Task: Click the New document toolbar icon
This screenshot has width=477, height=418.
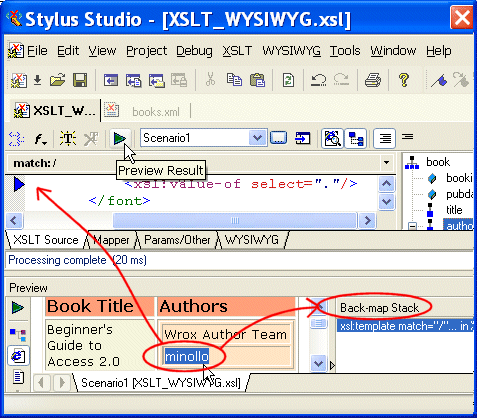Action: tap(19, 80)
